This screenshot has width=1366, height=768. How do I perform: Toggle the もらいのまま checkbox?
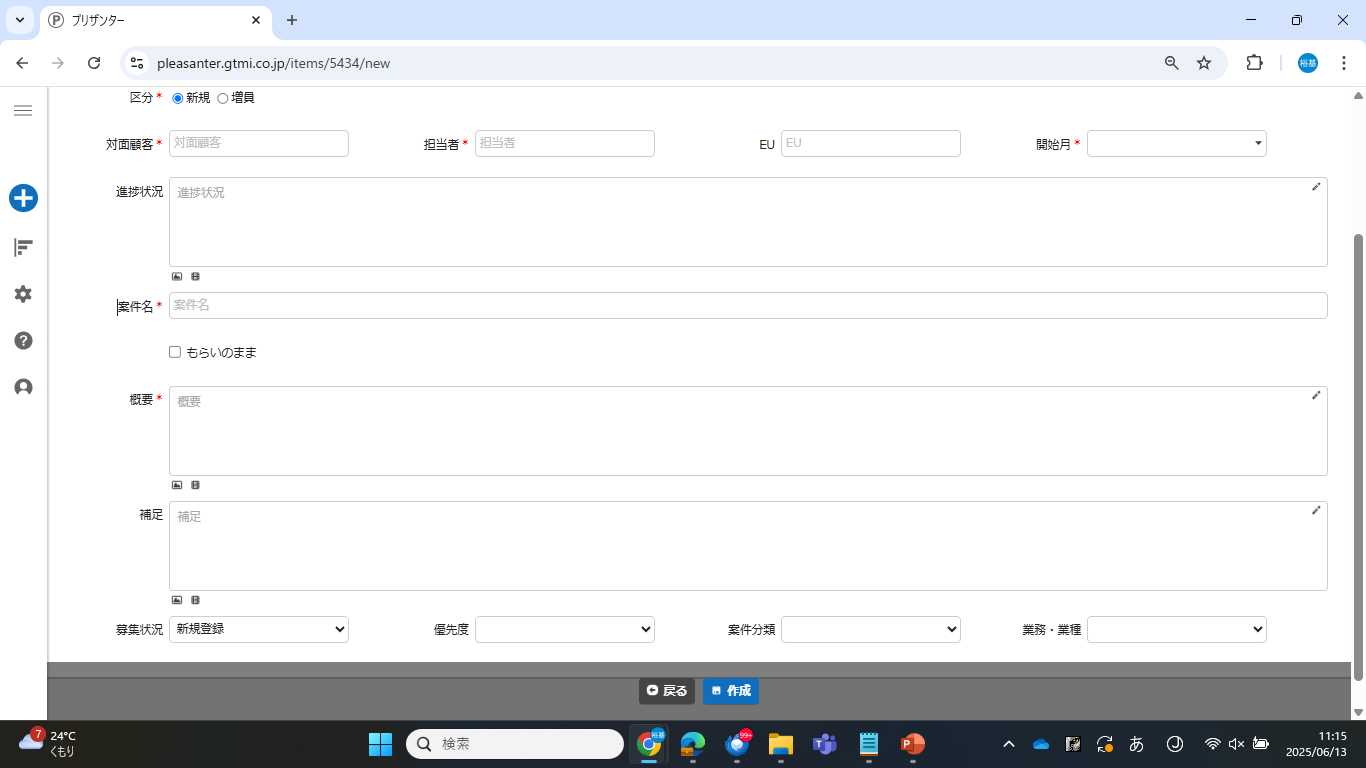point(175,352)
